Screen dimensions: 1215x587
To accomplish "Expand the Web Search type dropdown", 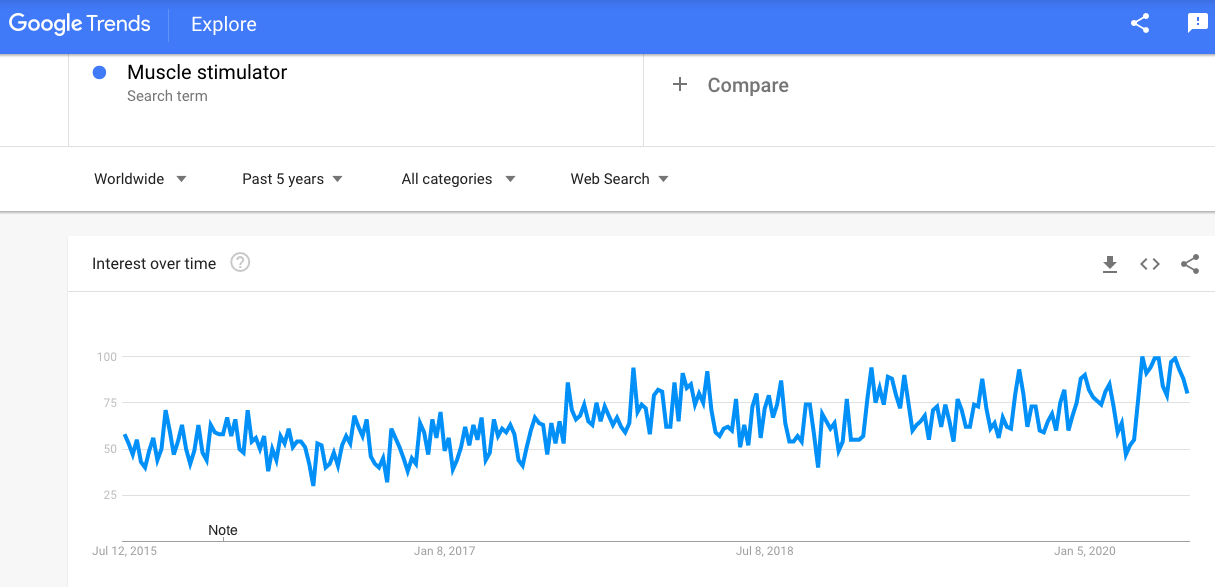I will (619, 179).
